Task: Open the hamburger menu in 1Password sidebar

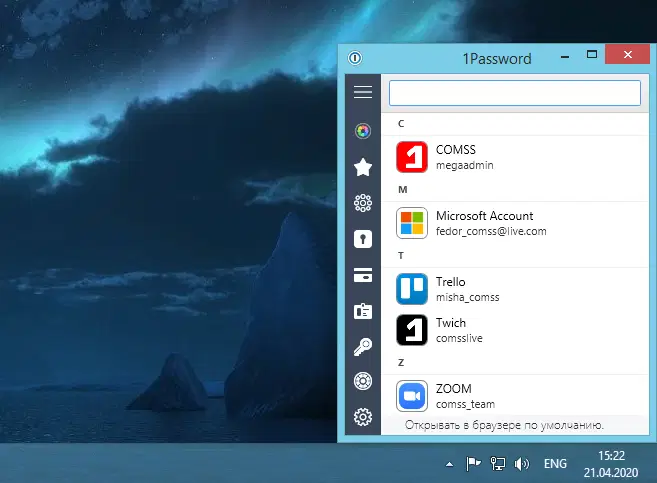Action: (x=363, y=92)
